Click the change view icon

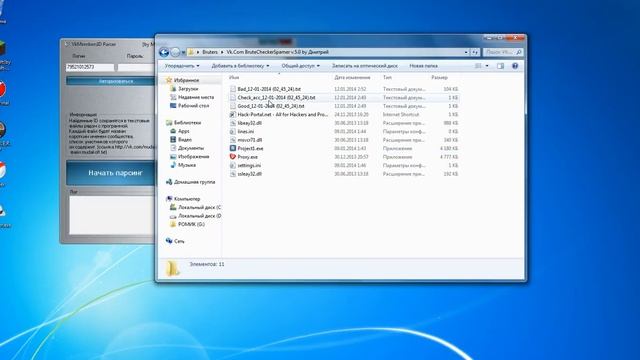(478, 66)
